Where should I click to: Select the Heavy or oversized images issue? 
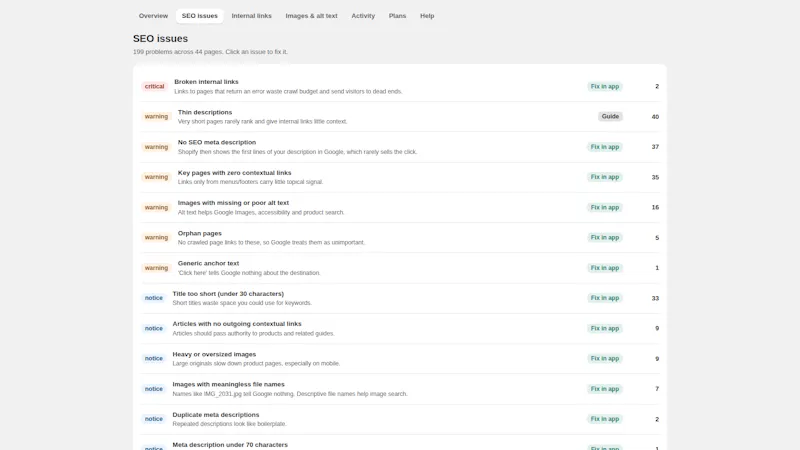(400, 359)
